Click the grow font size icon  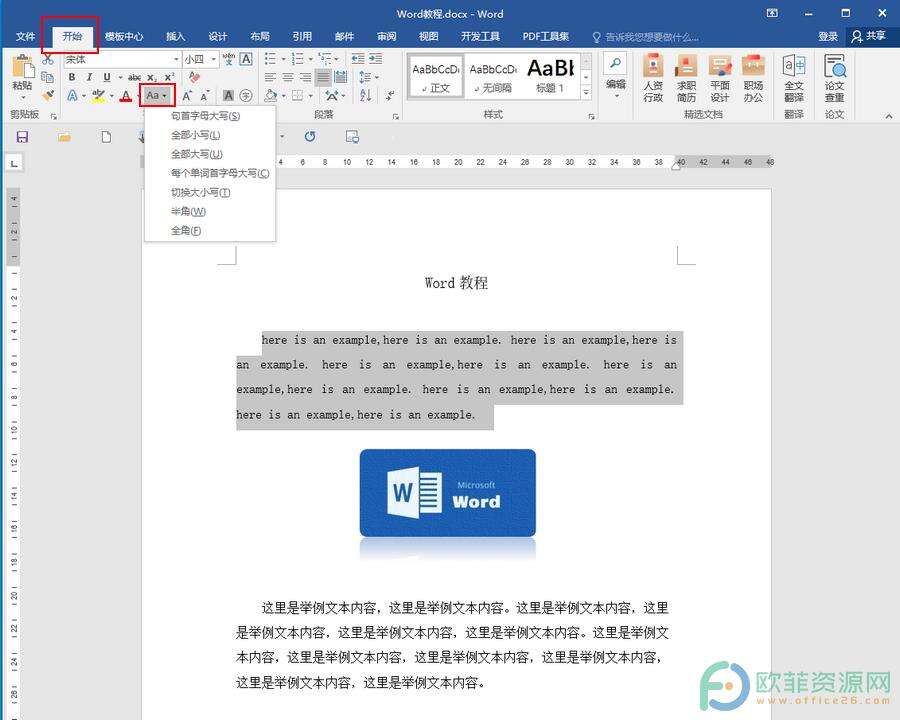coord(187,96)
